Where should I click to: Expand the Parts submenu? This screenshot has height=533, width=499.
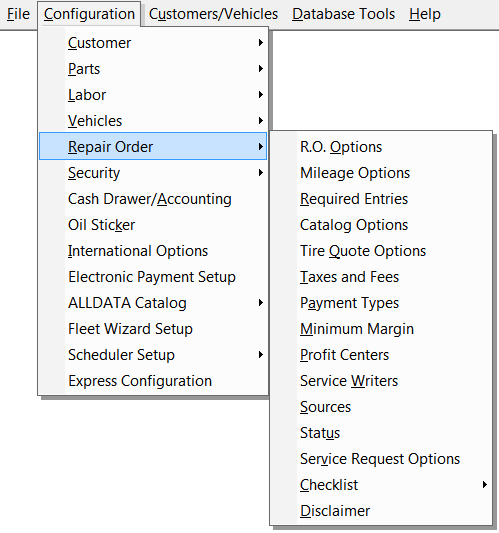coord(153,69)
